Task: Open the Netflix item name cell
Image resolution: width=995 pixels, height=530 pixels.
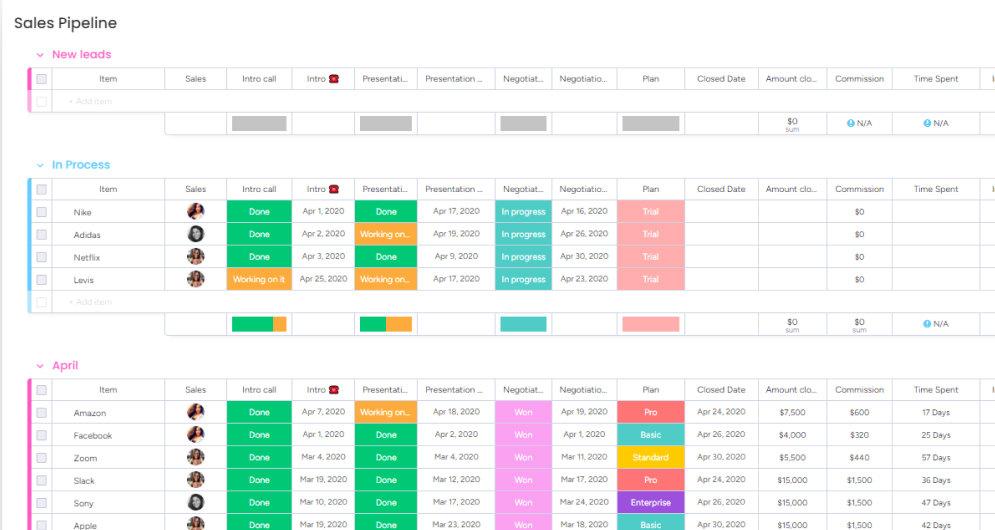Action: (88, 257)
